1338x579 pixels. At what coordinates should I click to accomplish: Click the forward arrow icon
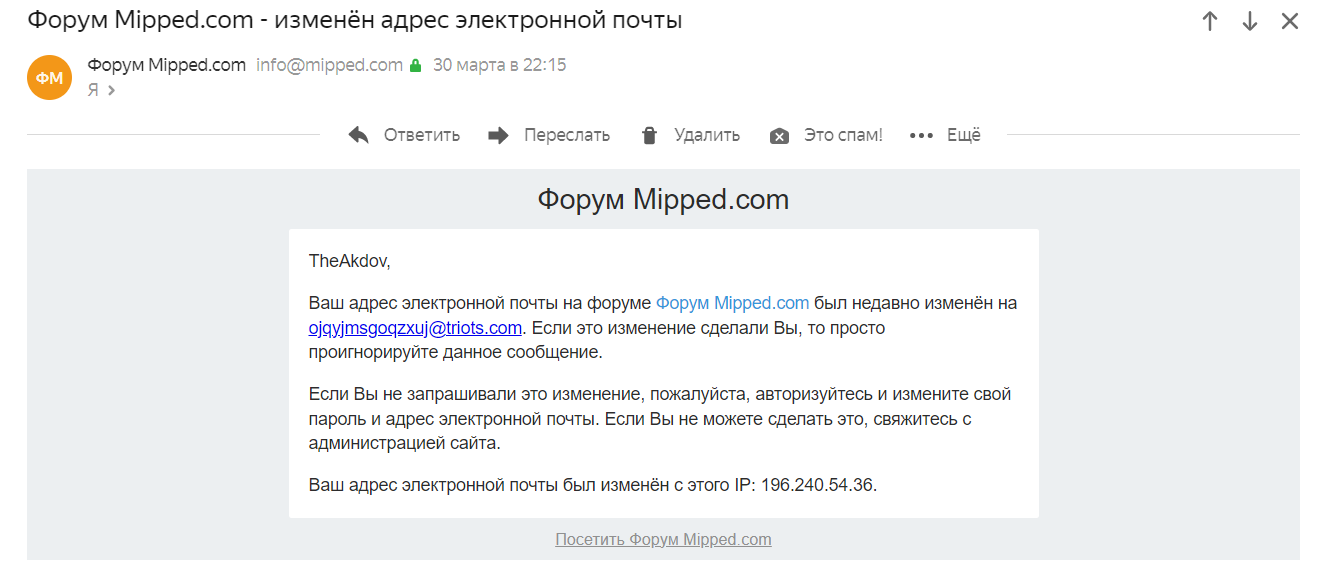pos(498,135)
